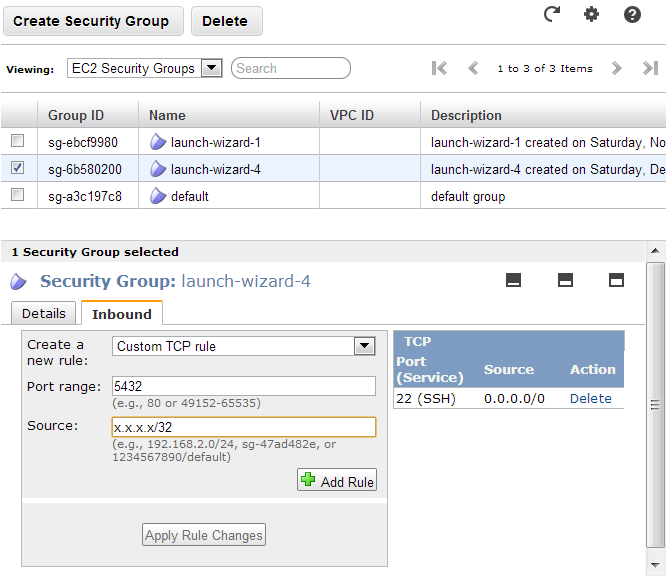671x584 pixels.
Task: Uncheck the sg-6b580200 row checkbox
Action: 18,167
